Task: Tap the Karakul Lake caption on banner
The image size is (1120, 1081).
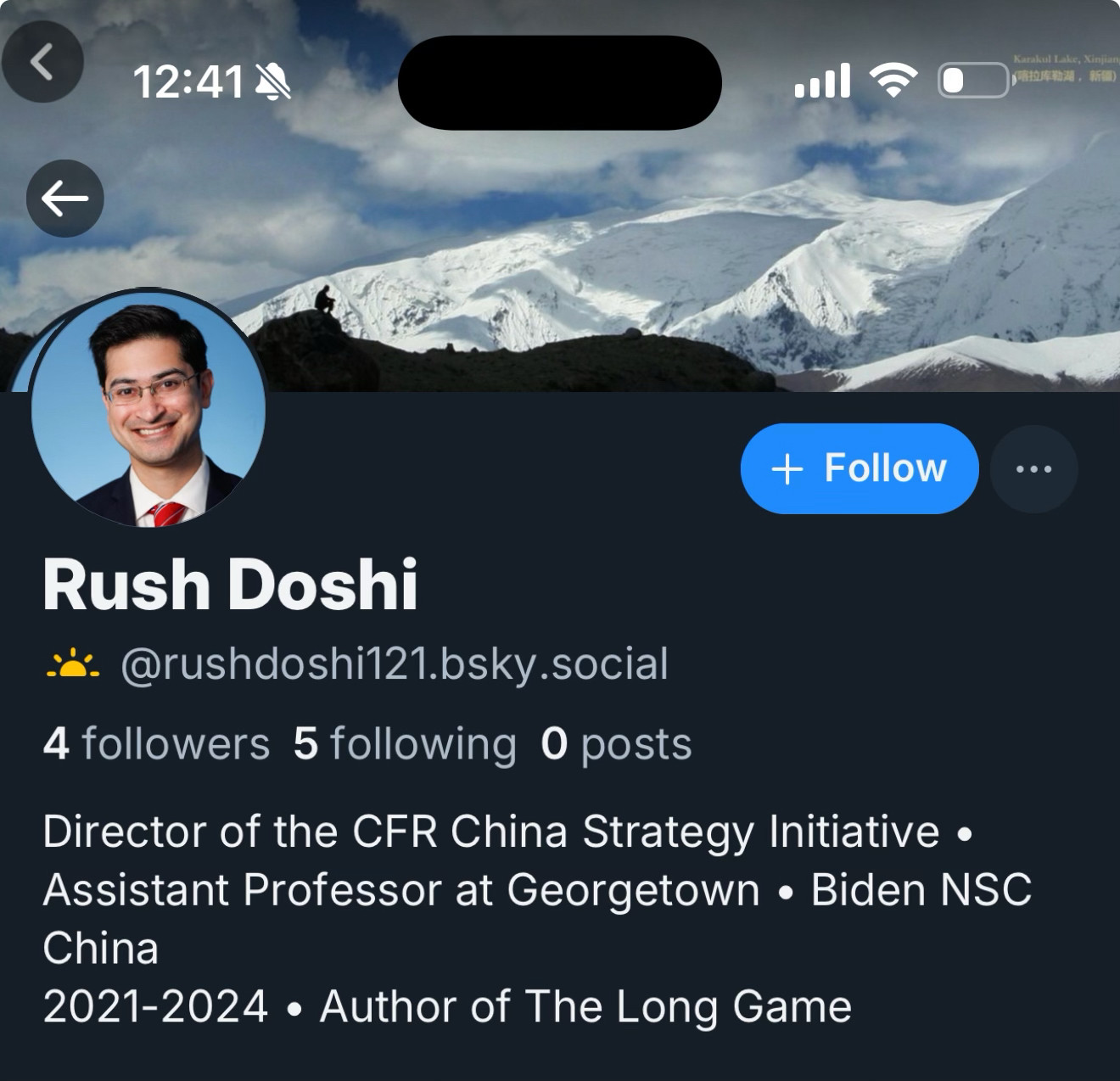Action: pos(1065,68)
